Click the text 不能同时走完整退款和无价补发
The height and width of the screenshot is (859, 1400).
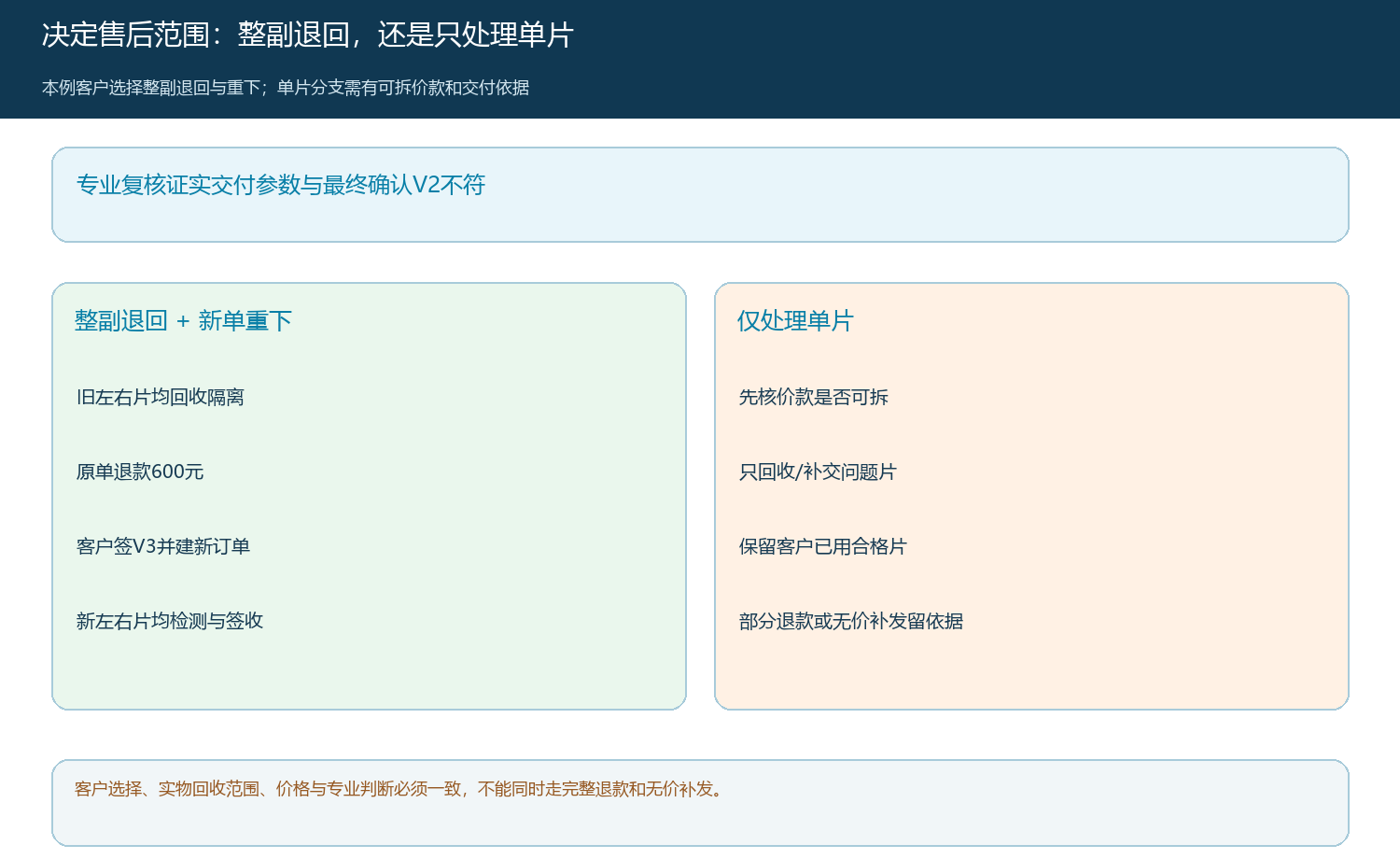click(x=595, y=789)
